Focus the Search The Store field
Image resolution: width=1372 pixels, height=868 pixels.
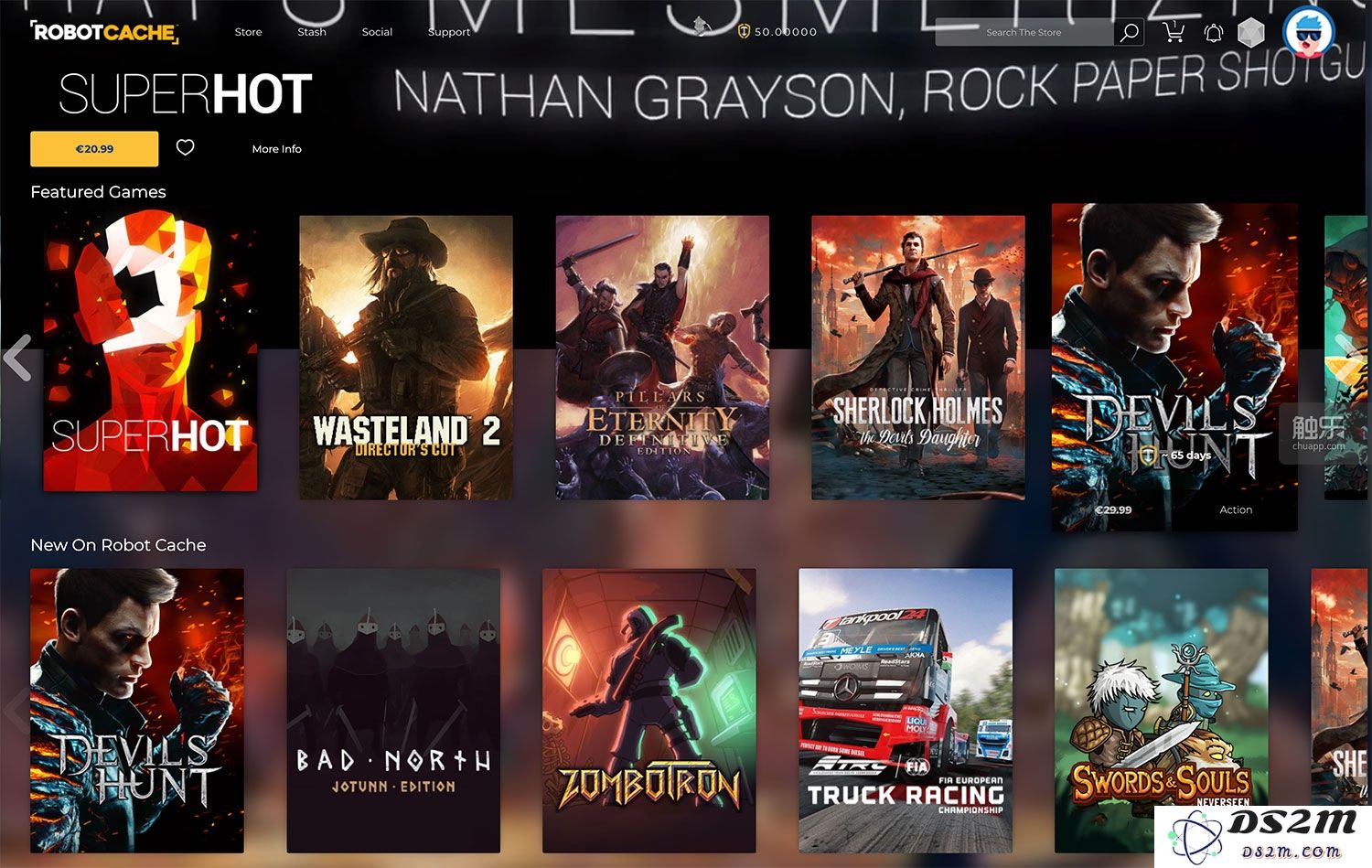[1024, 32]
